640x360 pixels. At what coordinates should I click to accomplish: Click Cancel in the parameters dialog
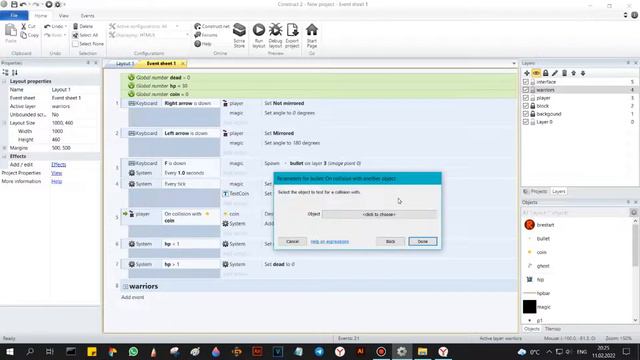(293, 242)
